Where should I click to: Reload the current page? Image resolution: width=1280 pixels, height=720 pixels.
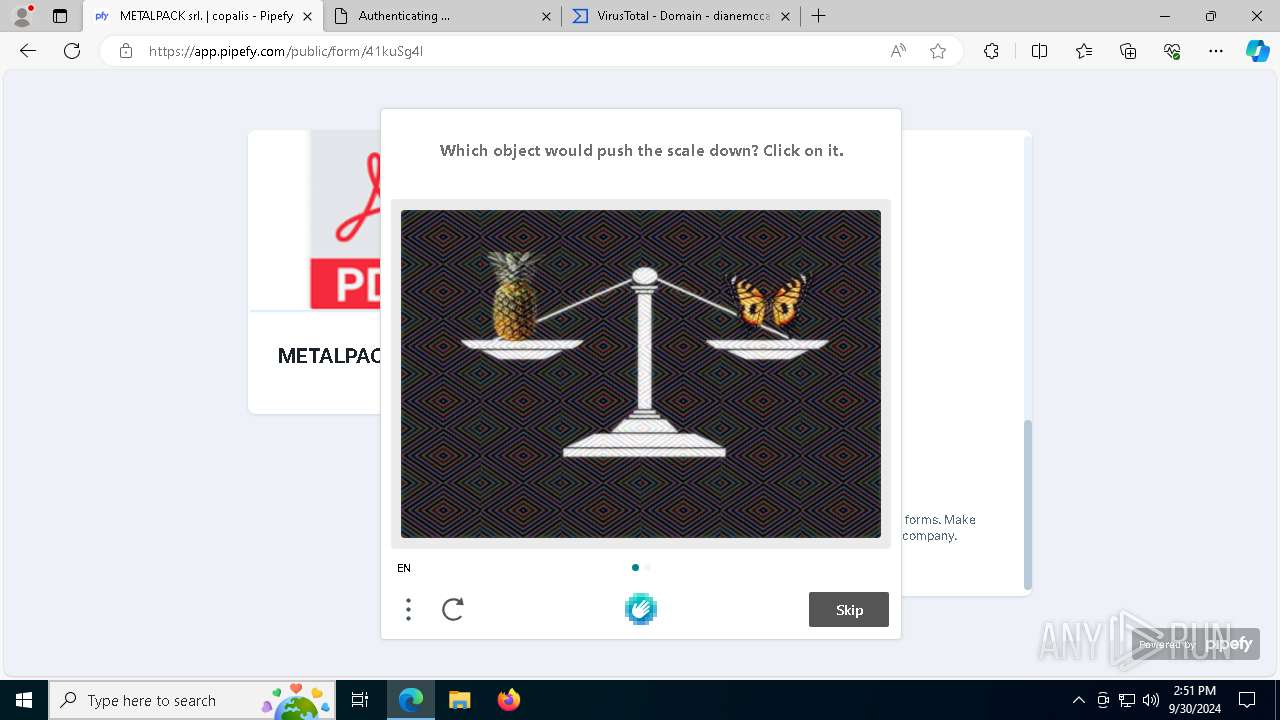[x=72, y=51]
